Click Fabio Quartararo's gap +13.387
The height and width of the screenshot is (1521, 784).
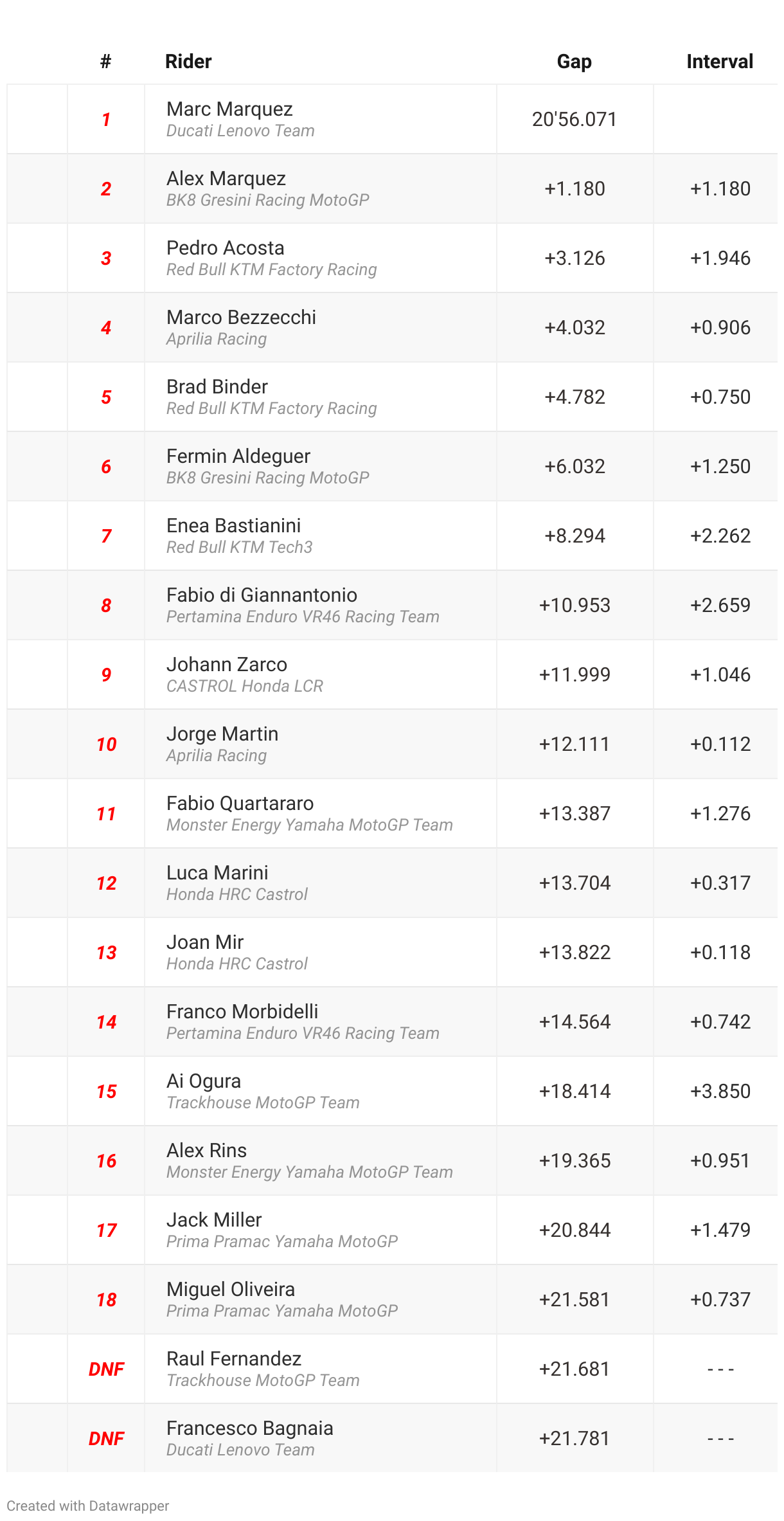coord(575,814)
